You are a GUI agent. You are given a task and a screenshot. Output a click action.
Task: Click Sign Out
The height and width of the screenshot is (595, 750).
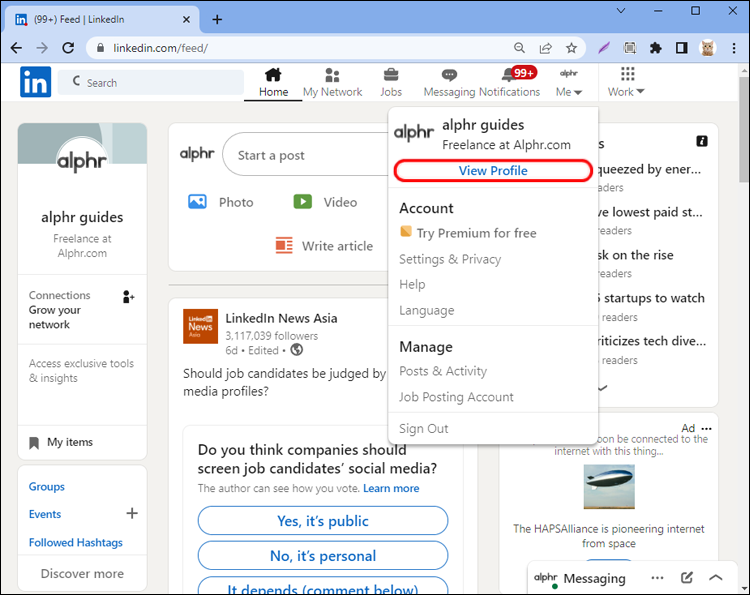424,429
